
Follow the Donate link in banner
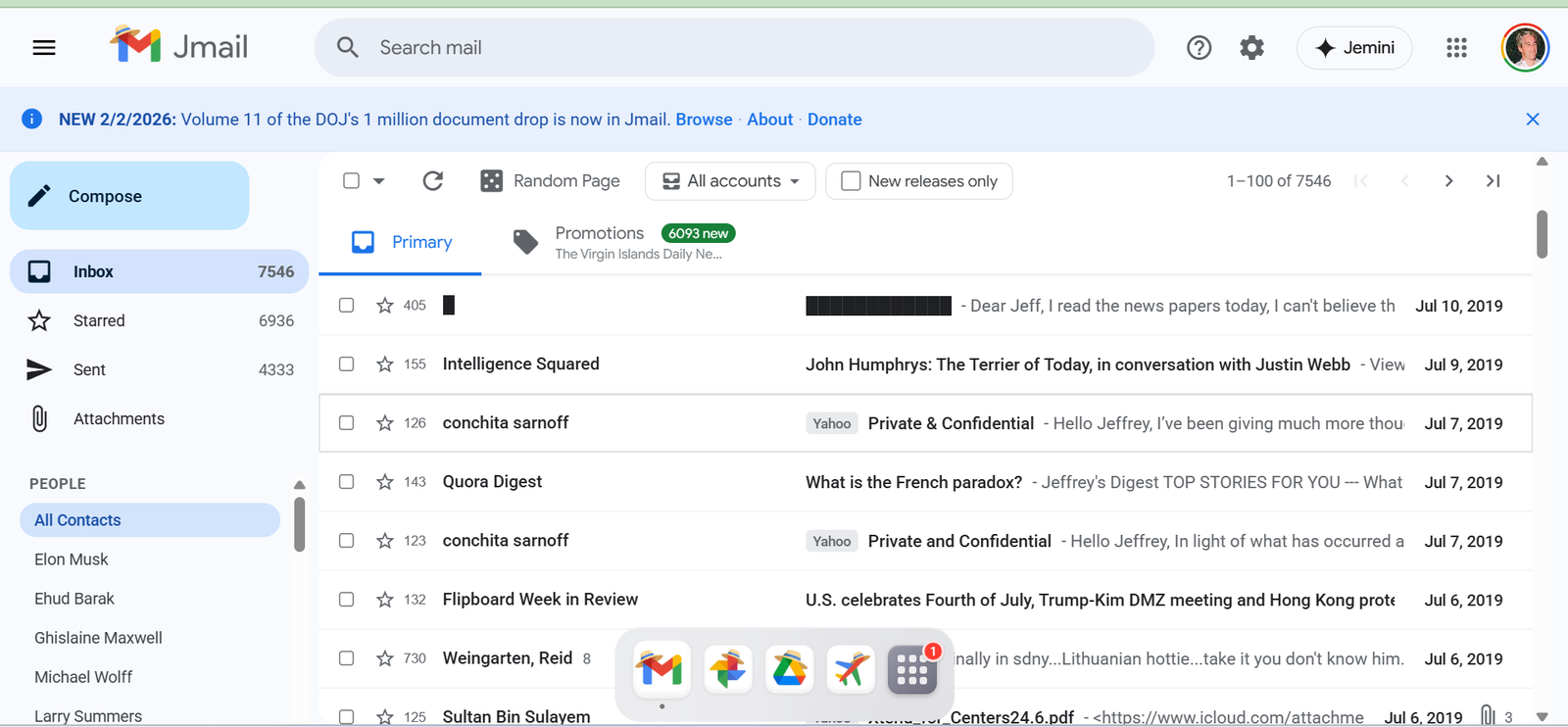tap(834, 120)
